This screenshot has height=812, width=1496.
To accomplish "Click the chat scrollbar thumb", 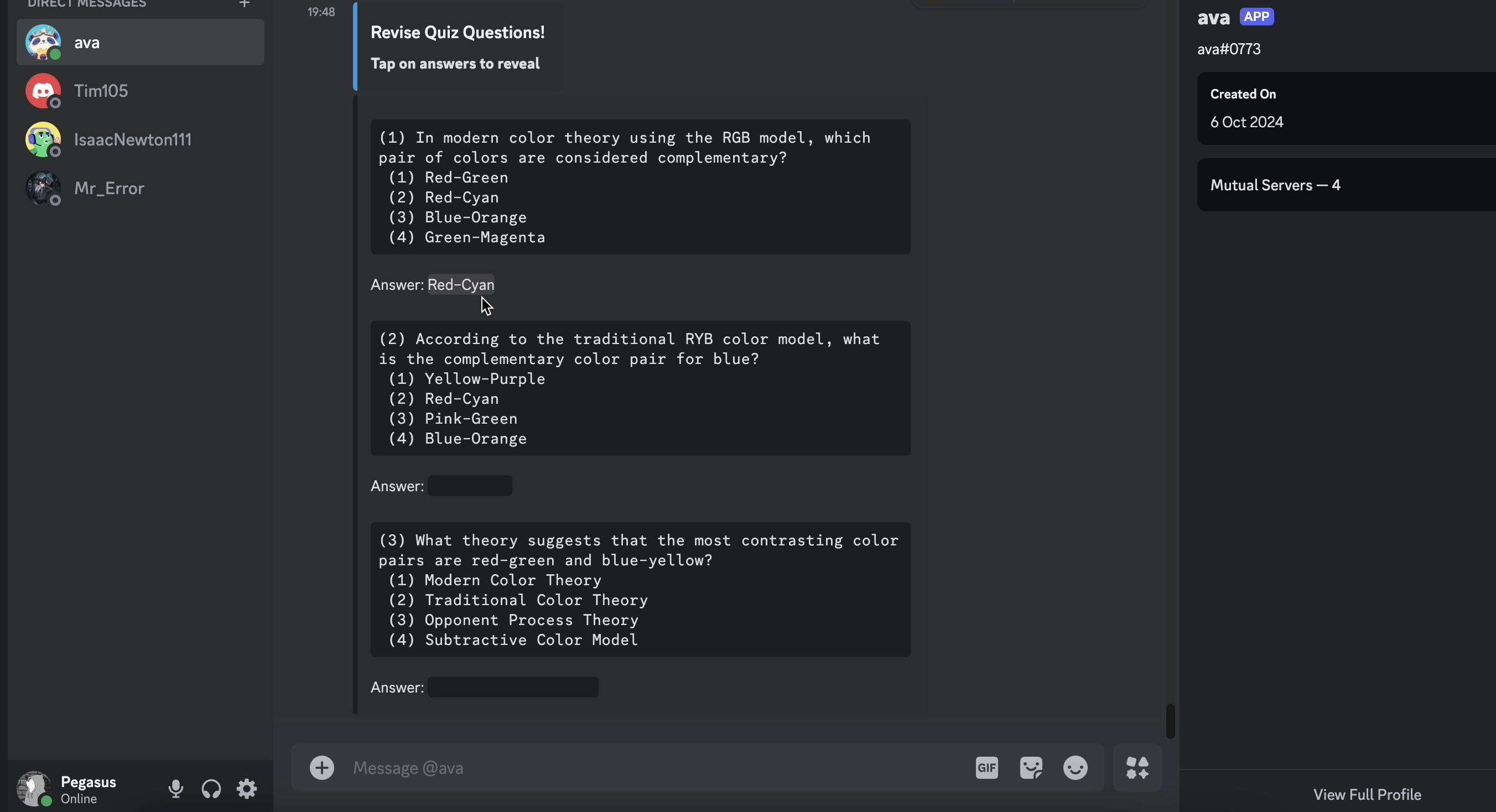I will click(x=1170, y=721).
